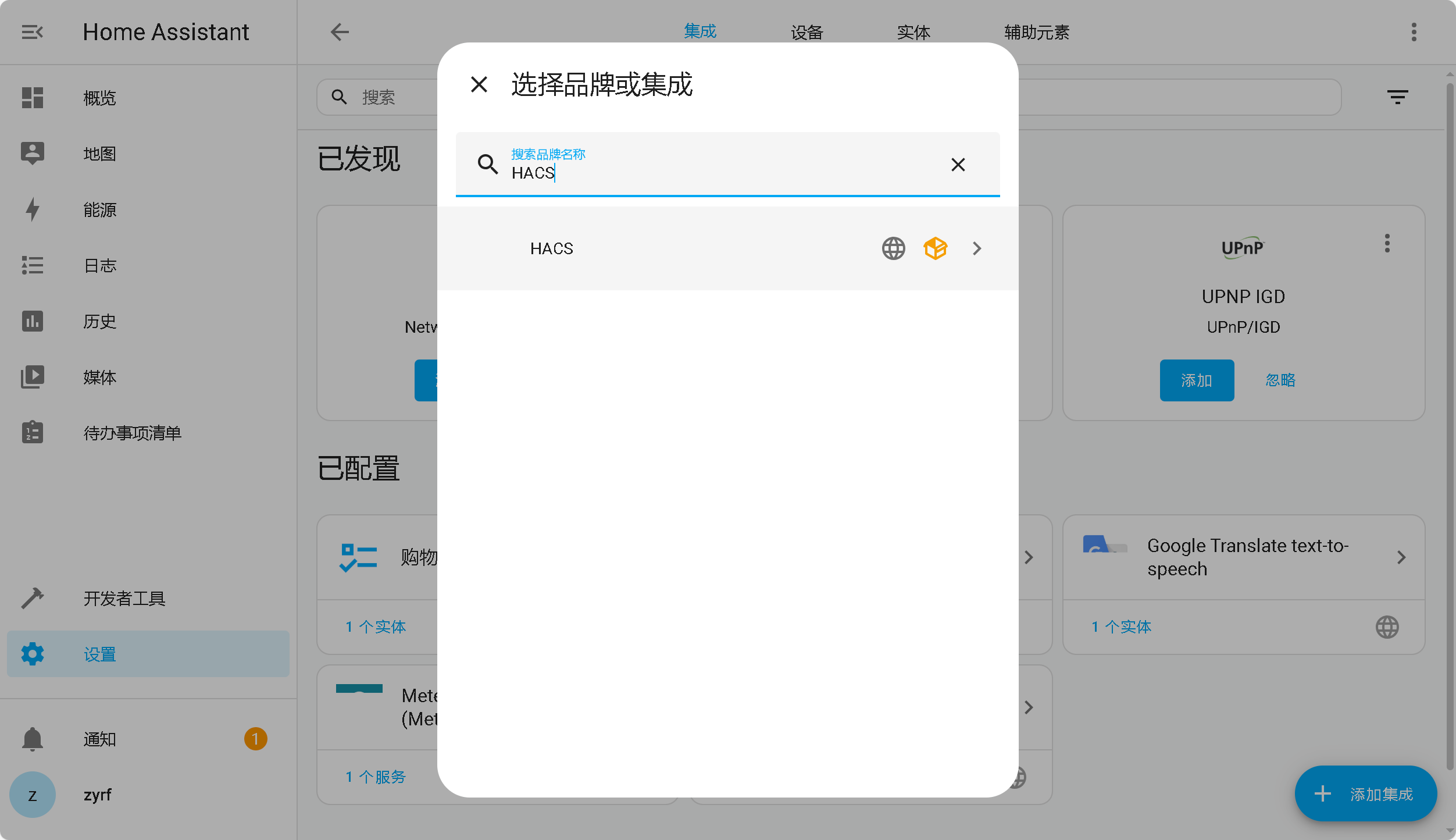Open Google Translate 1 个实体 link
Viewport: 1456px width, 840px height.
click(x=1121, y=627)
